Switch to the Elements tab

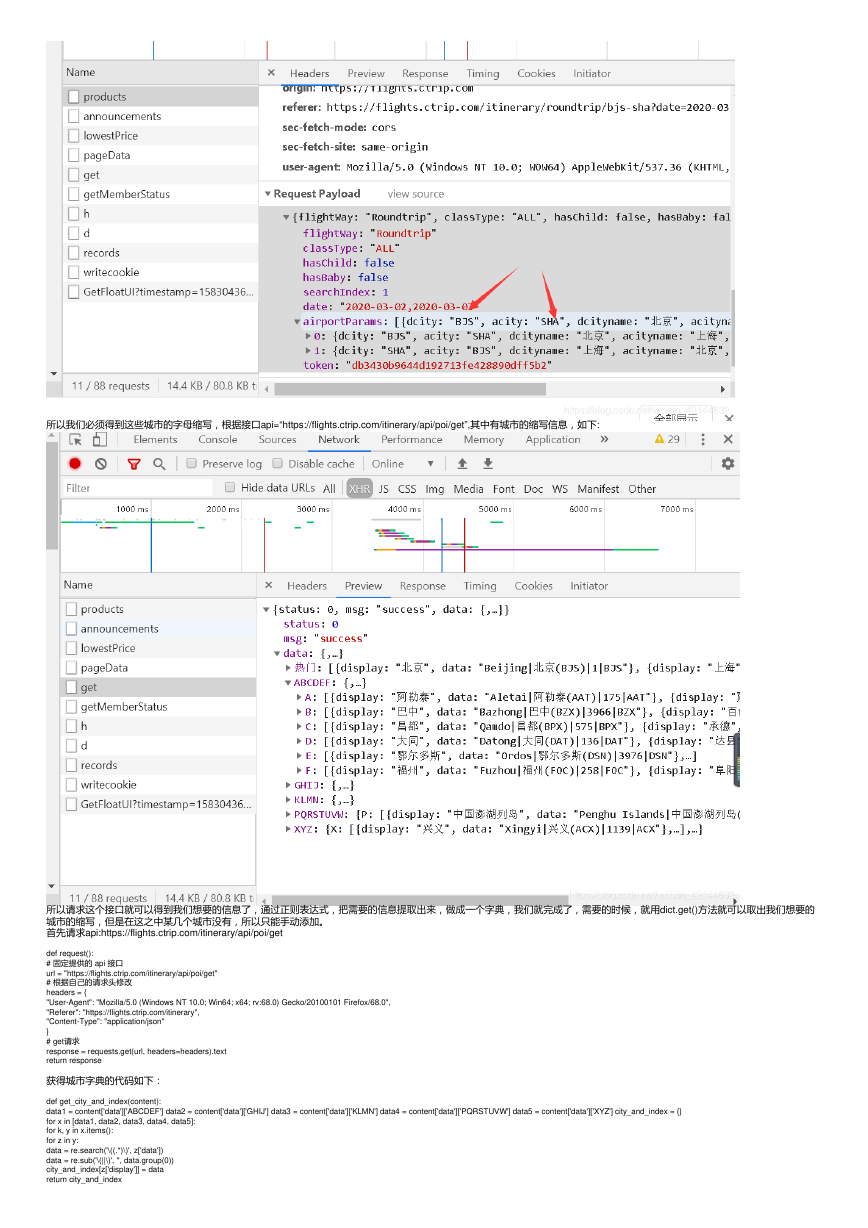click(x=155, y=439)
